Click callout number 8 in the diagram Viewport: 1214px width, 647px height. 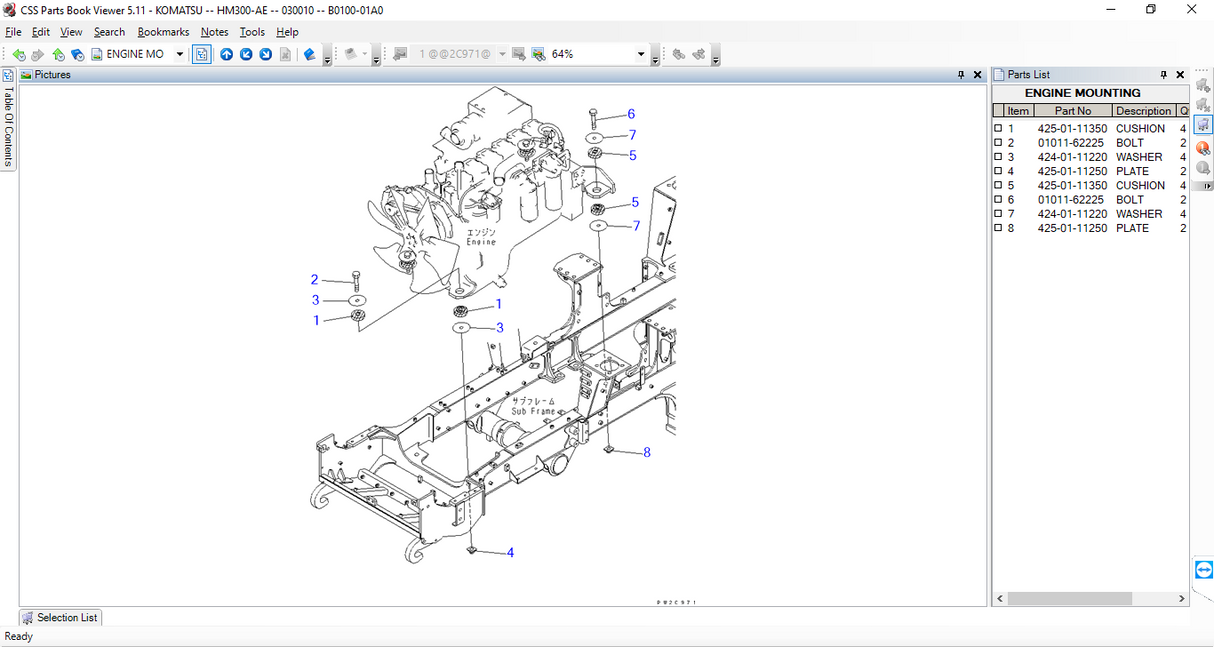(x=647, y=452)
